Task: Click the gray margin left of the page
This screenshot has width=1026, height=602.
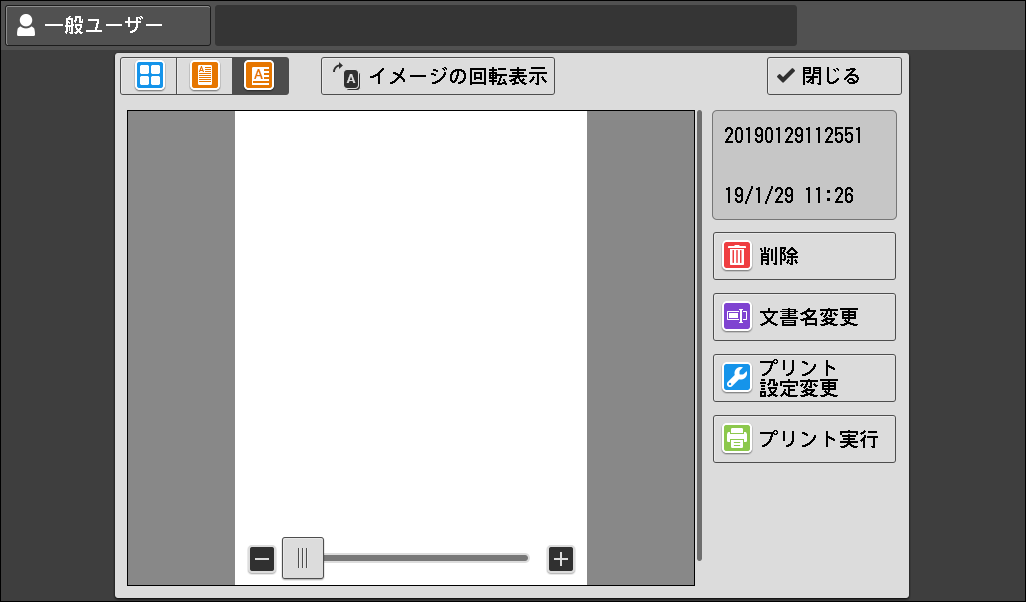Action: tap(181, 340)
